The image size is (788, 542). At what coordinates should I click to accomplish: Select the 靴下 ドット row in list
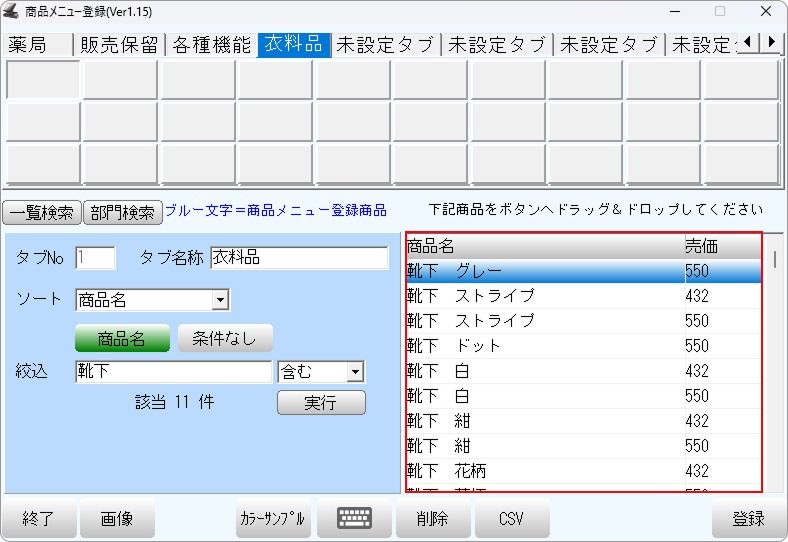pyautogui.click(x=545, y=346)
